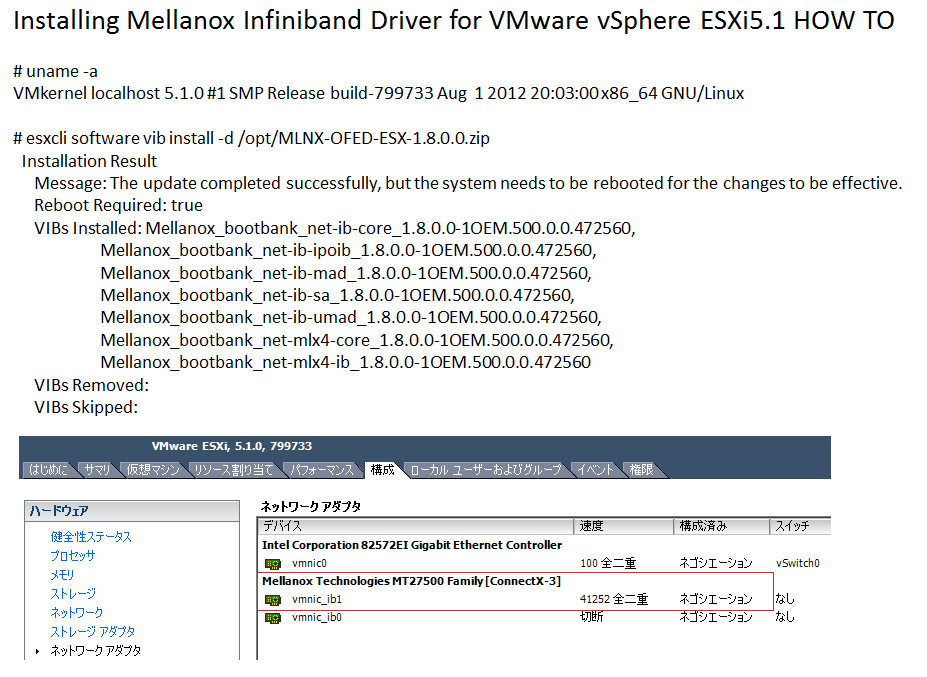927x677 pixels.
Task: Select the vmnic_ib1 device name
Action: (317, 600)
